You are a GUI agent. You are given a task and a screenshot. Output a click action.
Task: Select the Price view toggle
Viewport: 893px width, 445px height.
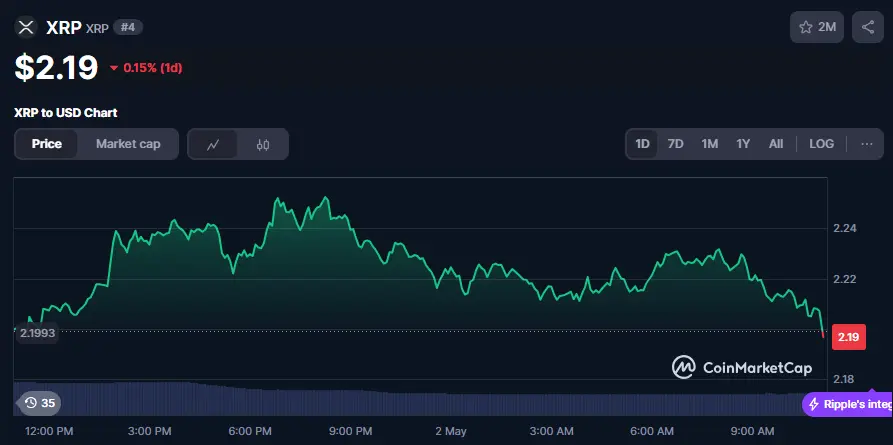[47, 144]
